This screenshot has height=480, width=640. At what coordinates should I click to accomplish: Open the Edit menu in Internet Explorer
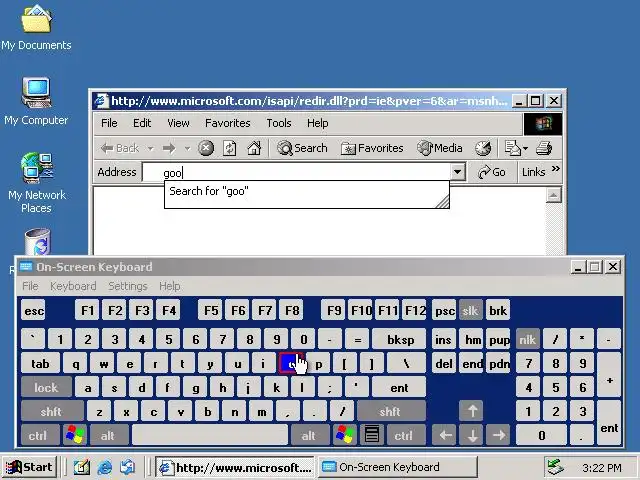(142, 123)
